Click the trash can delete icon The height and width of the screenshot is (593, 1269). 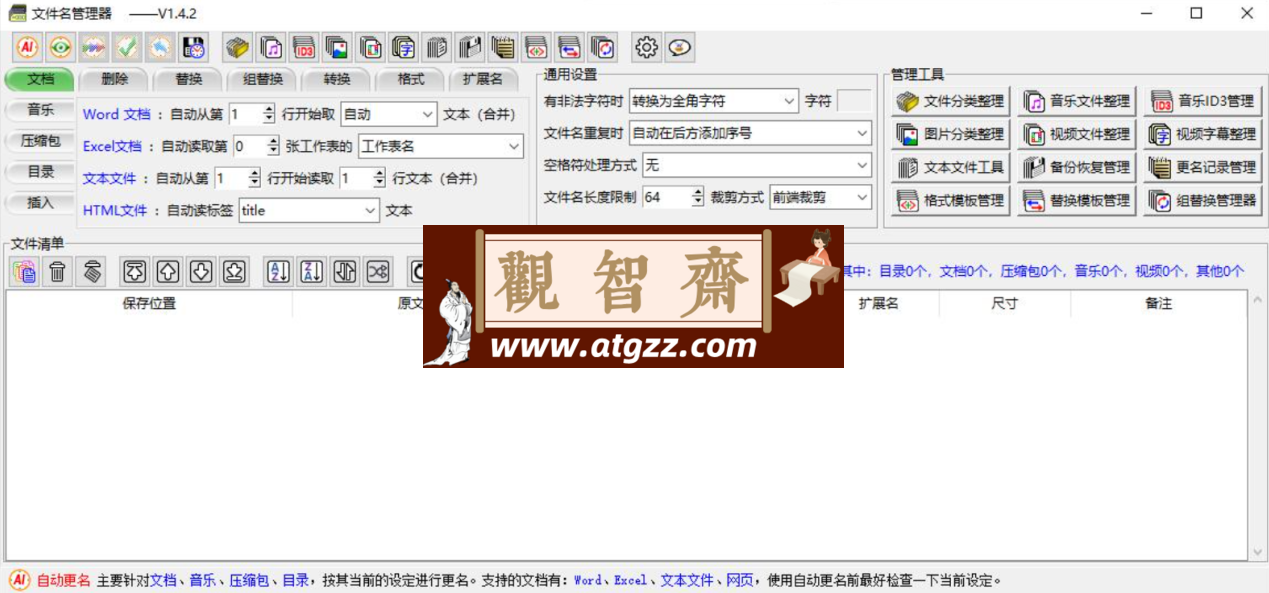click(58, 270)
